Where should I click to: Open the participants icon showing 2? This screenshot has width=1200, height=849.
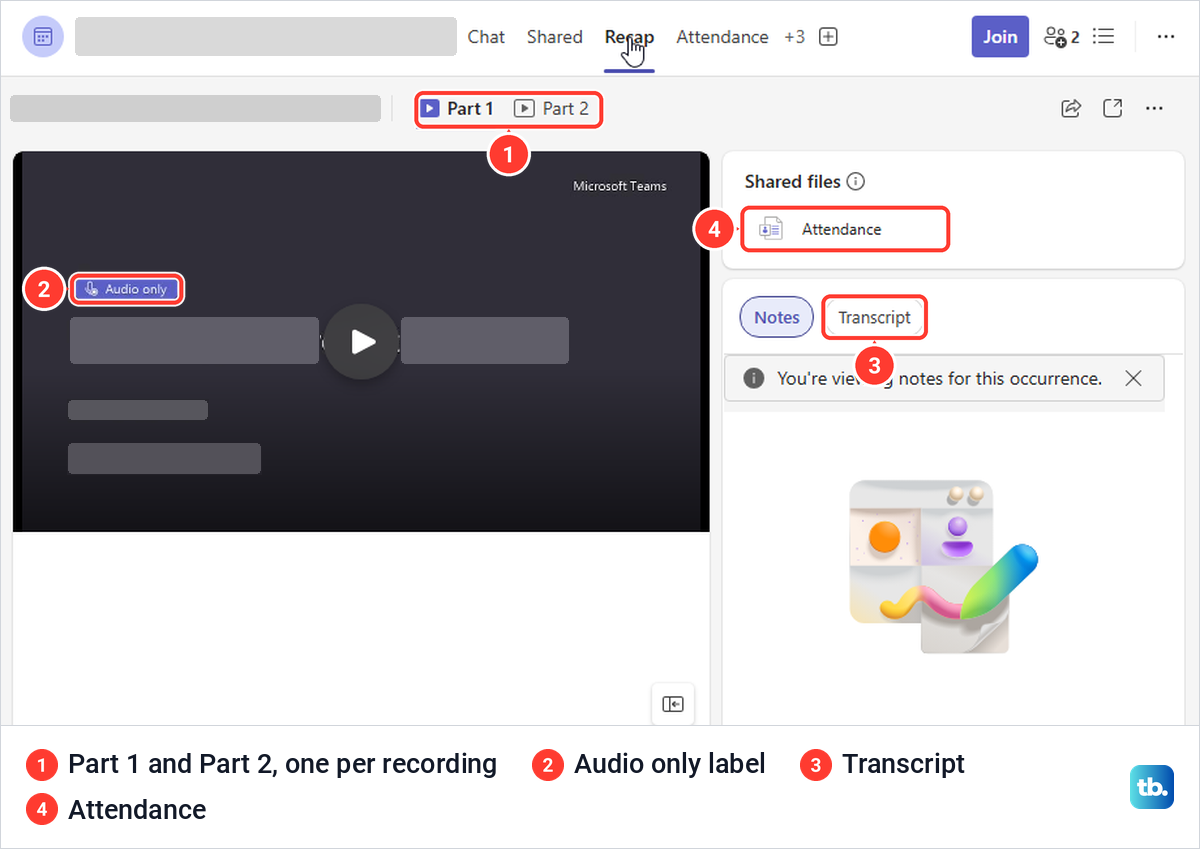1061,37
